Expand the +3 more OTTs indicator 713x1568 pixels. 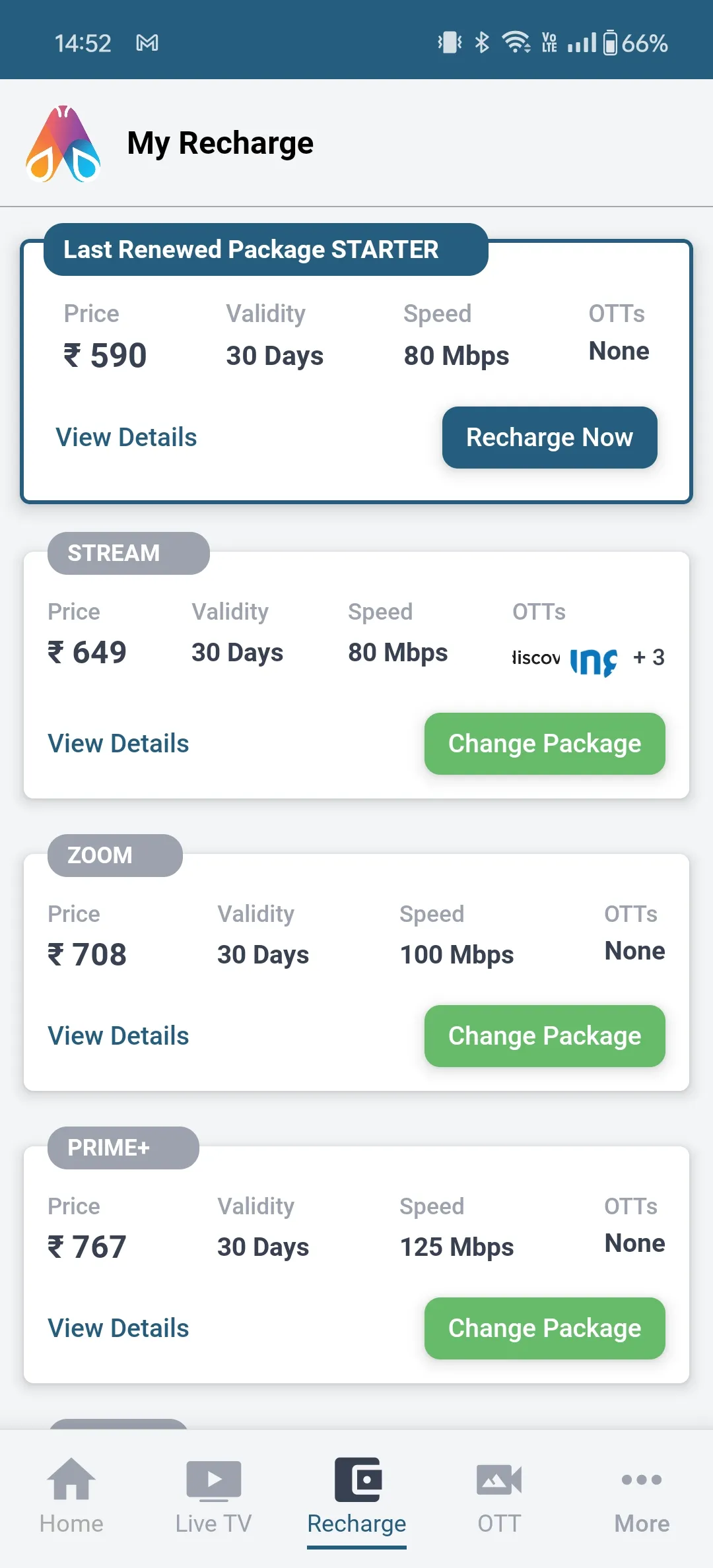648,657
